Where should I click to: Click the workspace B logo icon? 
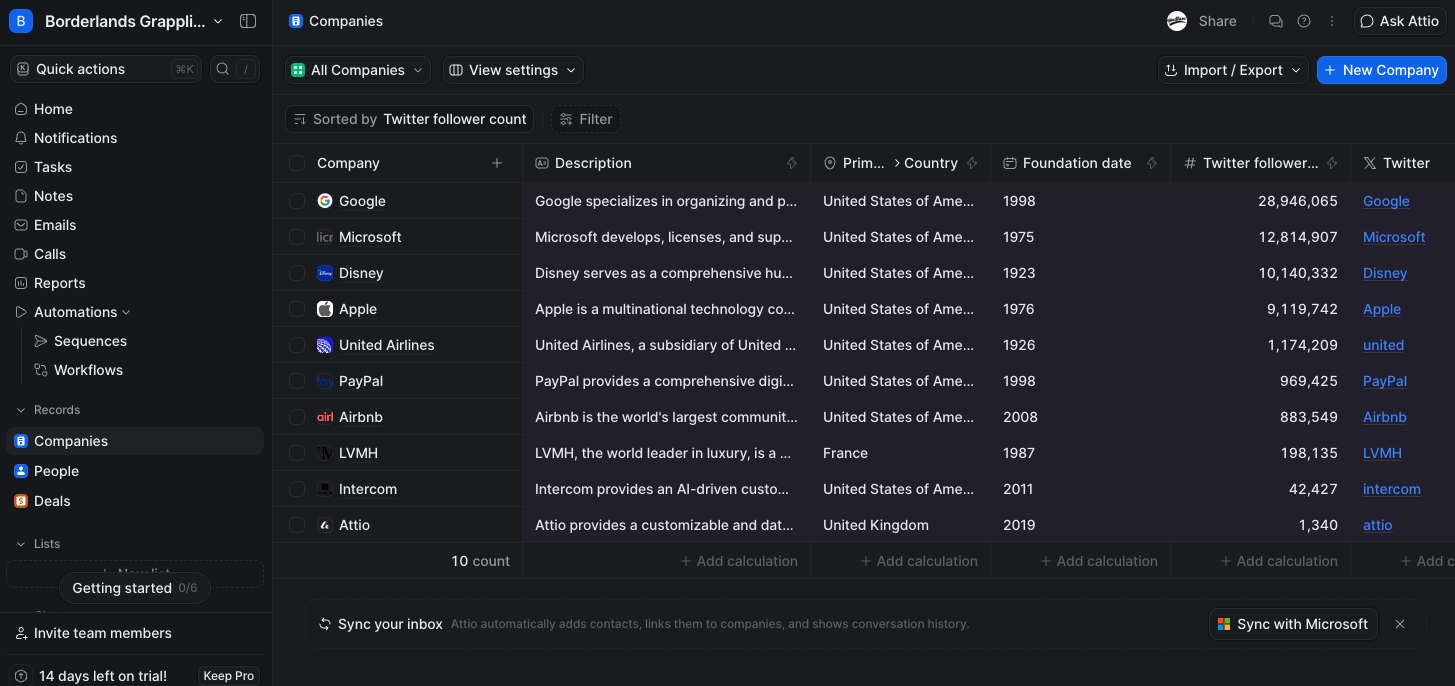point(21,21)
